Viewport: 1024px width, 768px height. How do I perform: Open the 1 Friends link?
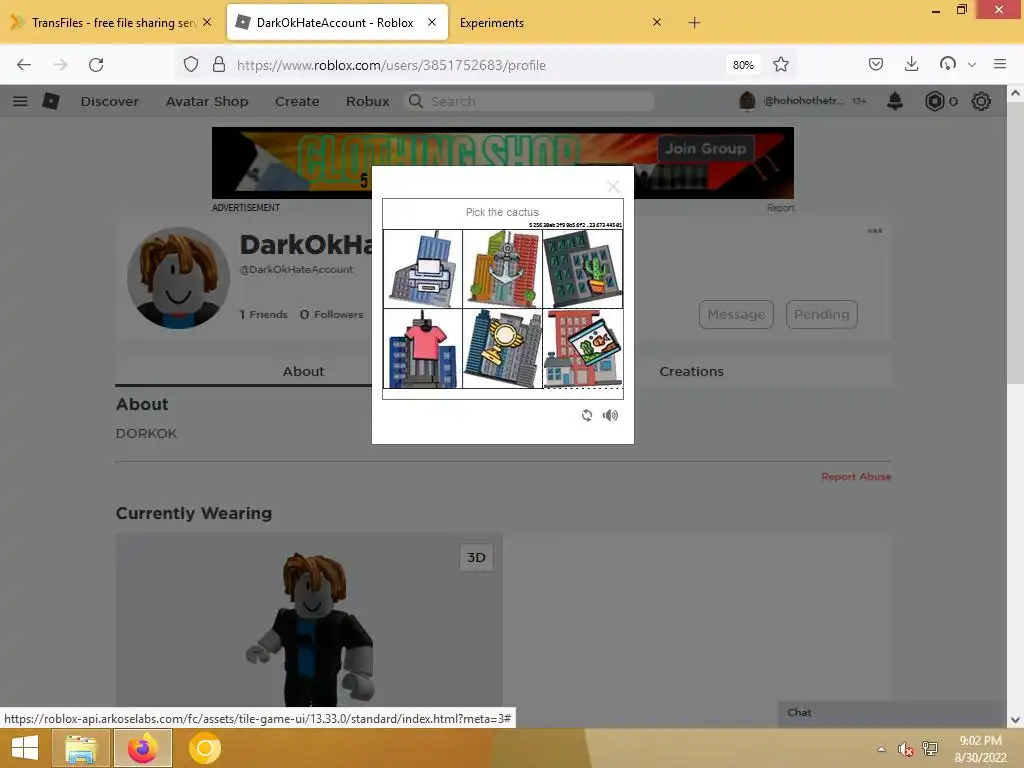coord(263,314)
